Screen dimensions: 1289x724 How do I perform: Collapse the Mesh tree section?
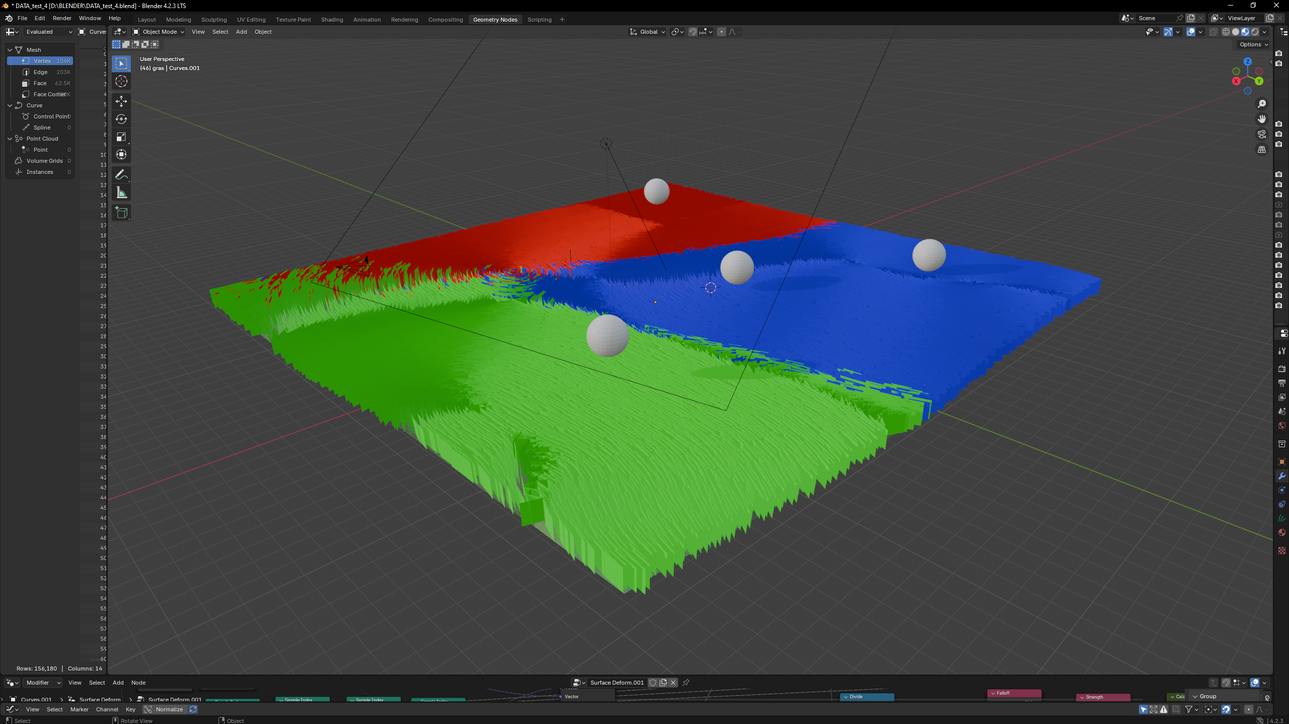[10, 49]
